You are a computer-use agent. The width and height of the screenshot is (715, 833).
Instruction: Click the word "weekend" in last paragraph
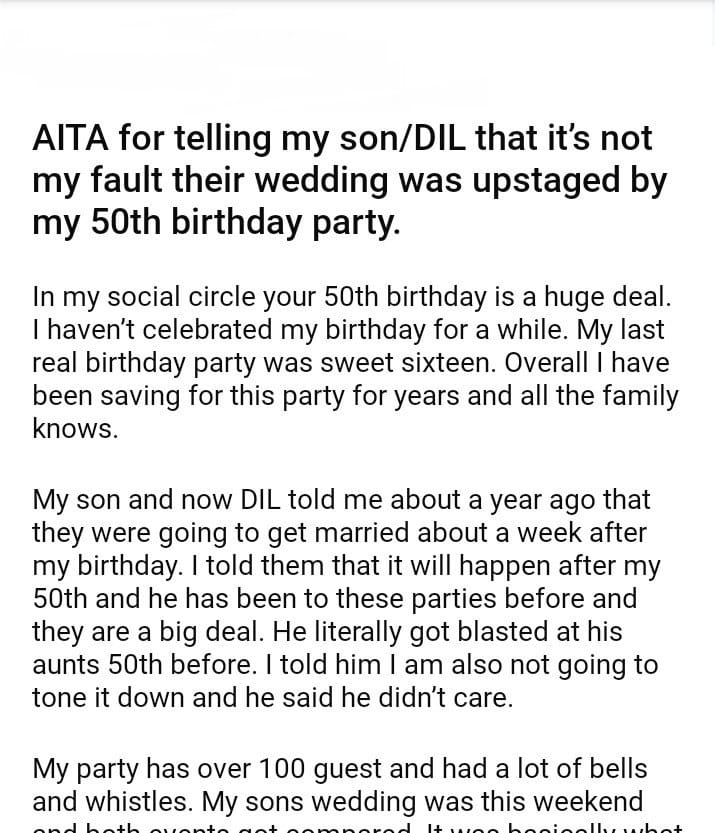pyautogui.click(x=583, y=802)
